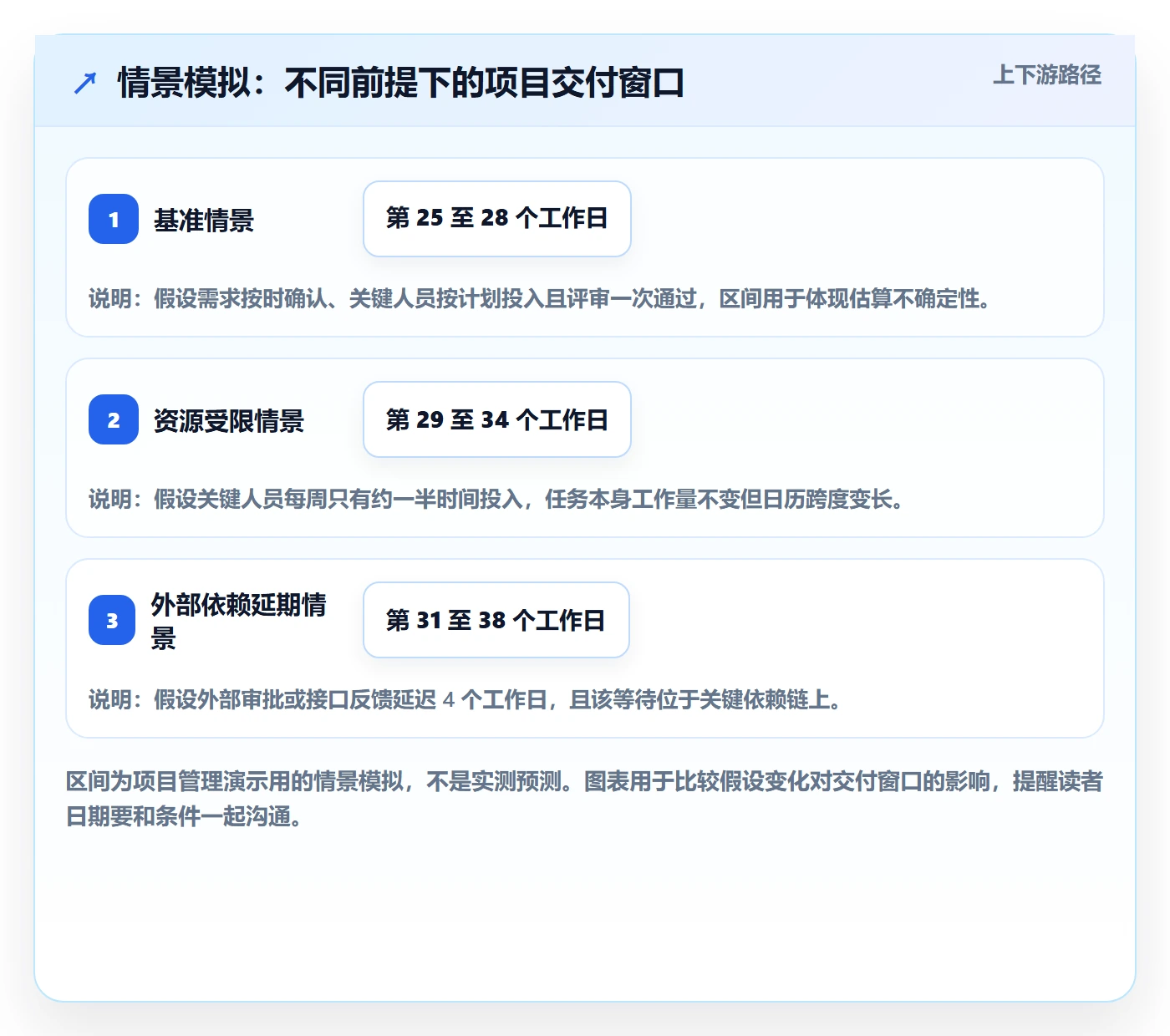Click the number 3 badge for 外部依赖延期情景

pos(112,620)
